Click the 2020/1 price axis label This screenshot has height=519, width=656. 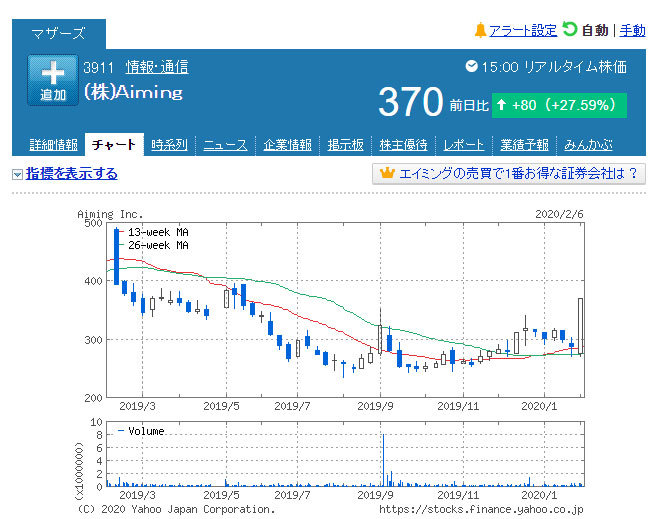(539, 406)
